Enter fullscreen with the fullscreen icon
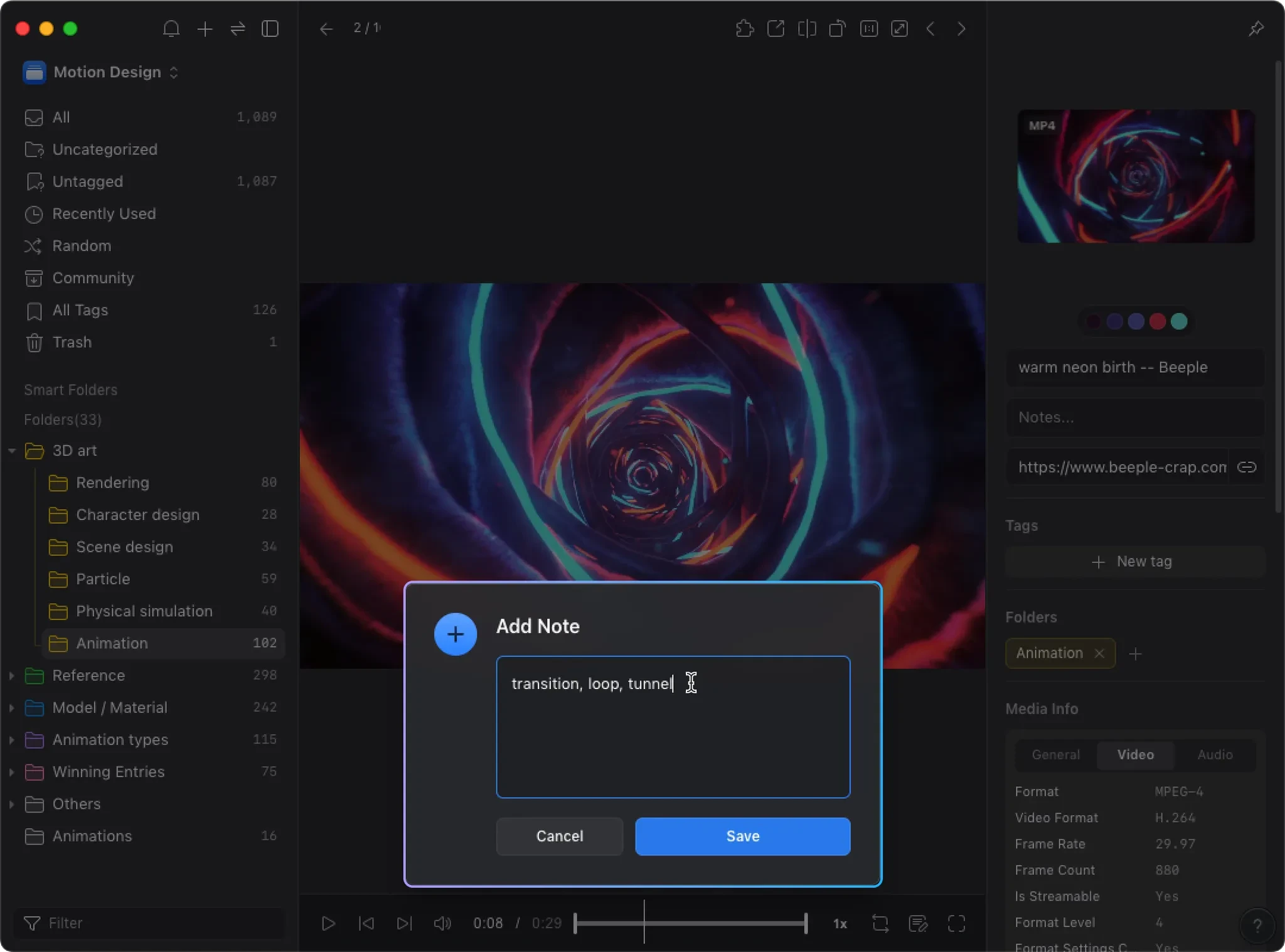1285x952 pixels. (x=956, y=923)
